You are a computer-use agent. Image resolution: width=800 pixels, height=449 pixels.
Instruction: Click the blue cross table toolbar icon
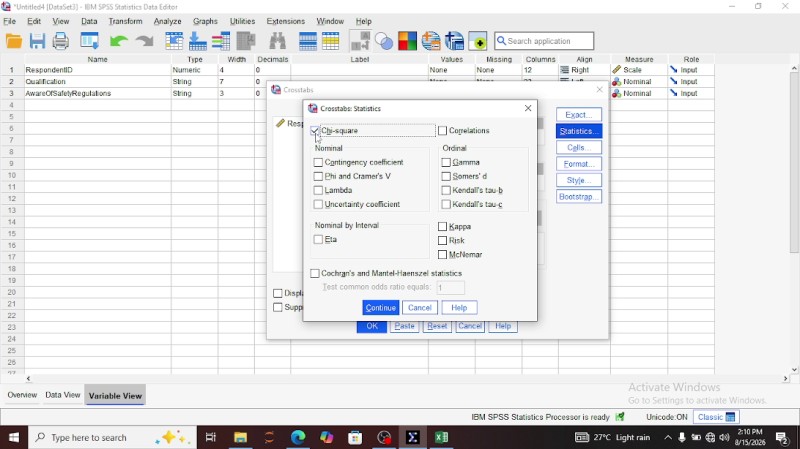click(x=454, y=41)
